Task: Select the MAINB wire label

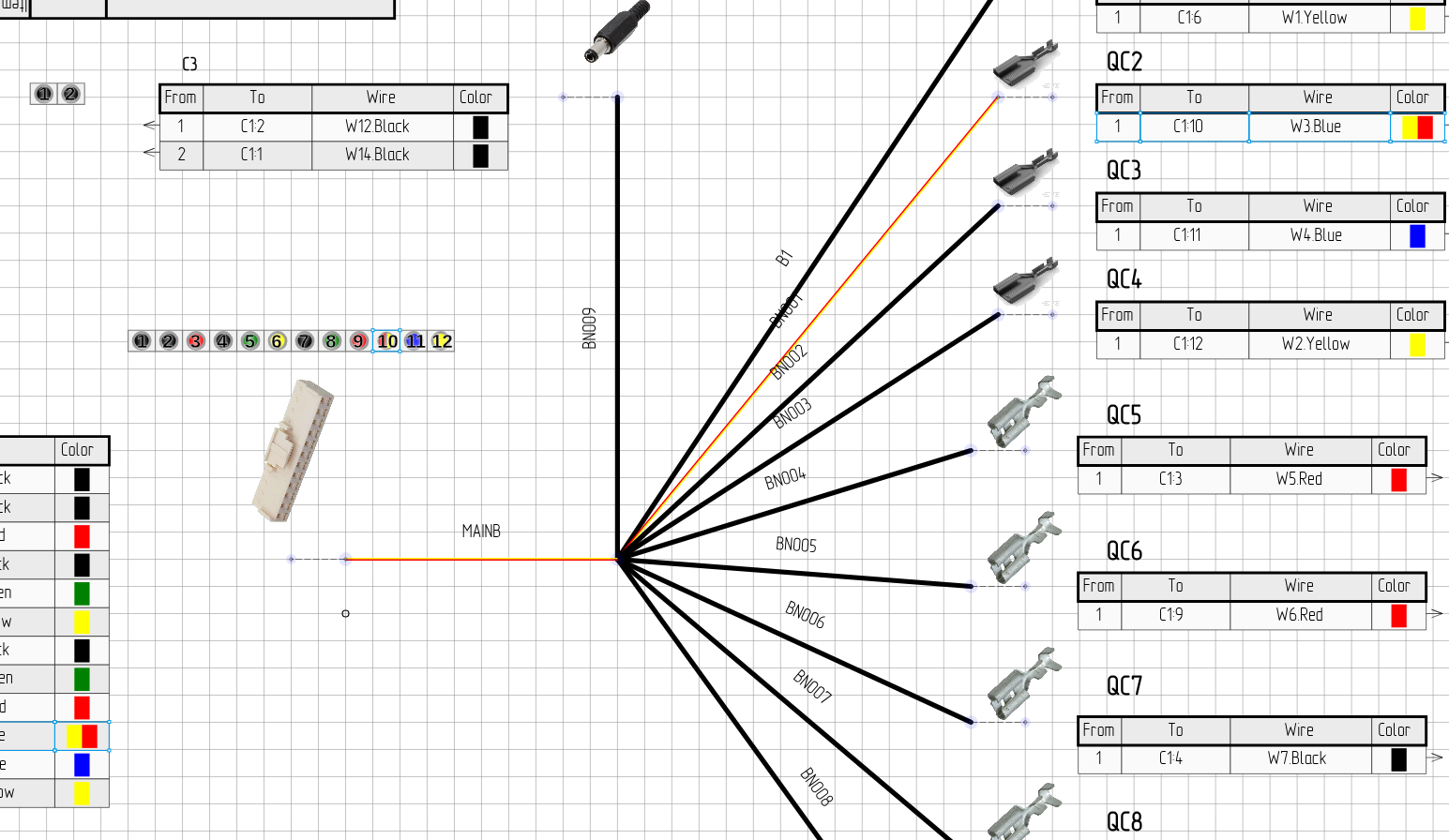Action: 481,530
